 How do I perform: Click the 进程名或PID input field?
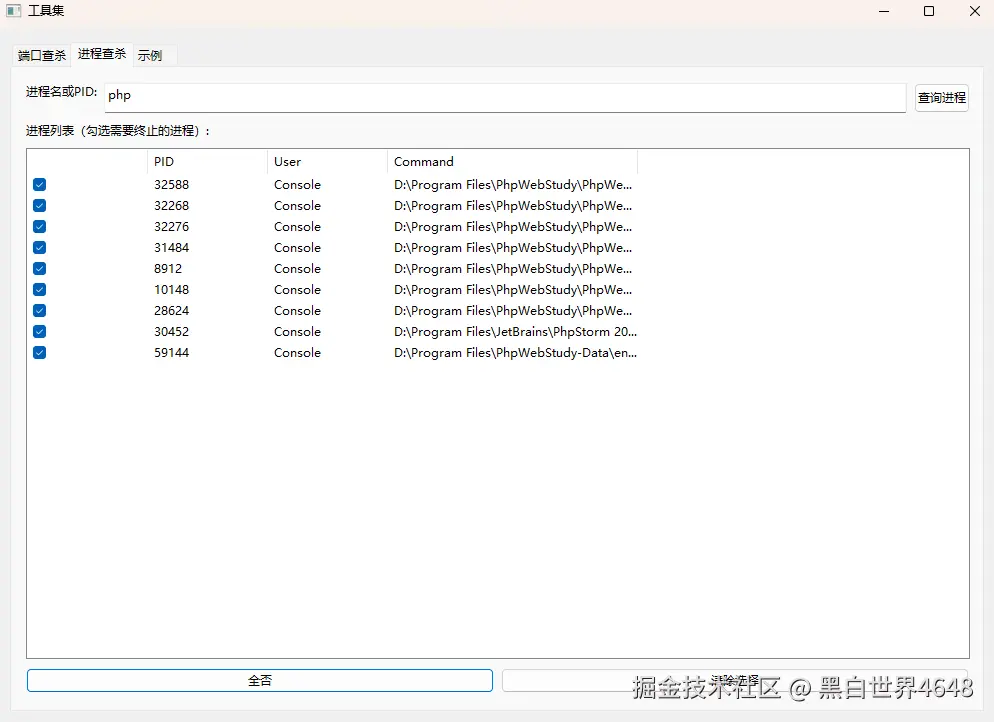pyautogui.click(x=500, y=95)
